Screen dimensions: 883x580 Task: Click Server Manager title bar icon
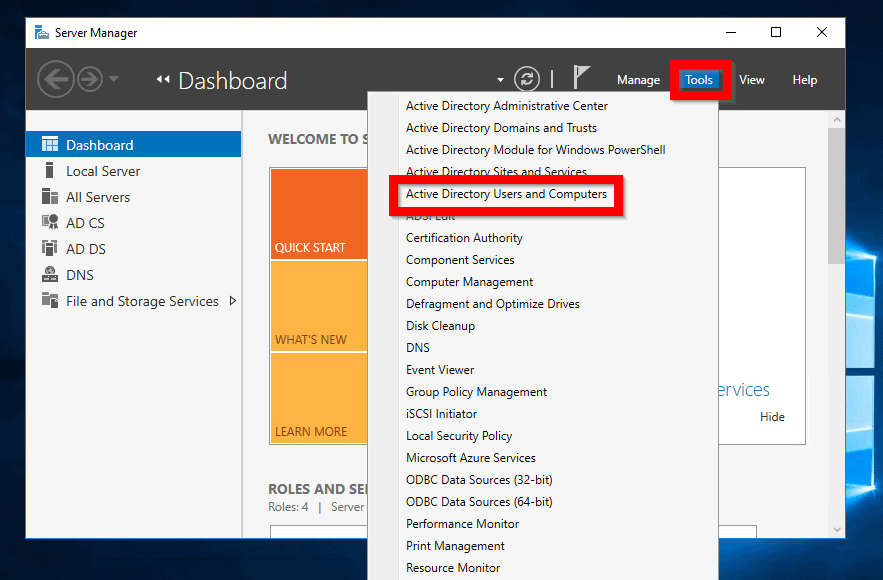pos(42,33)
